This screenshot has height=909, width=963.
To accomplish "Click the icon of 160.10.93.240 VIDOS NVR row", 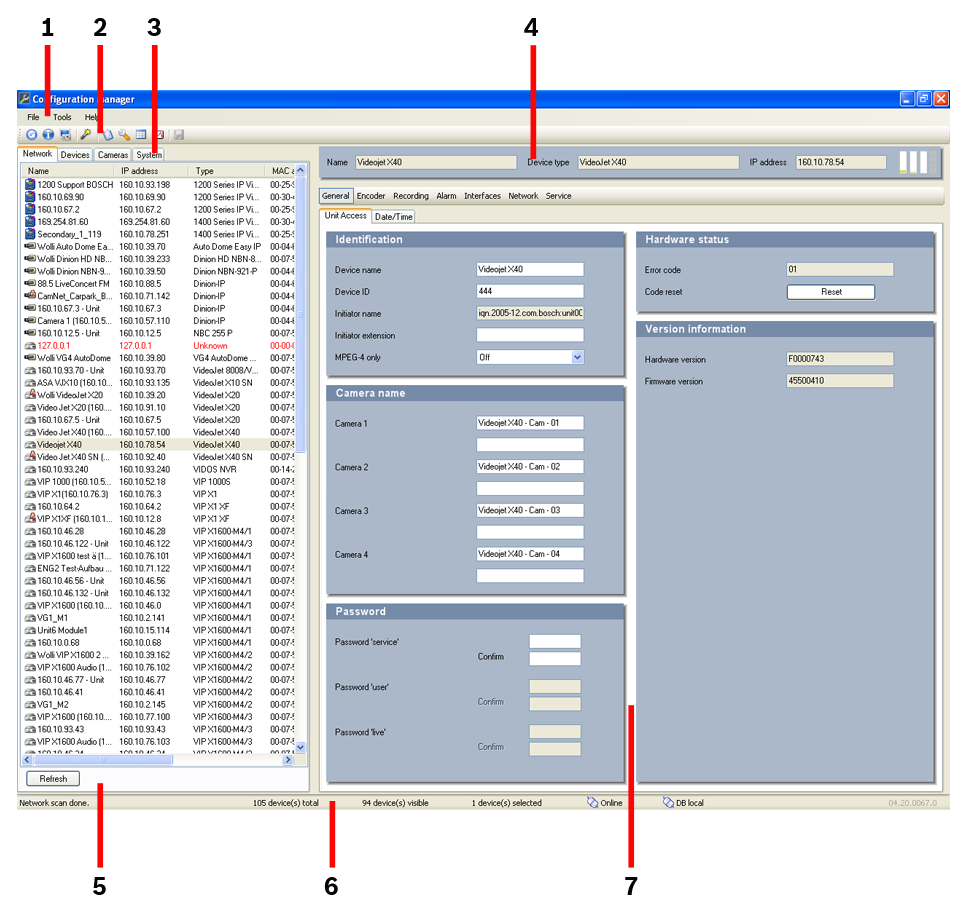I will click(x=30, y=469).
